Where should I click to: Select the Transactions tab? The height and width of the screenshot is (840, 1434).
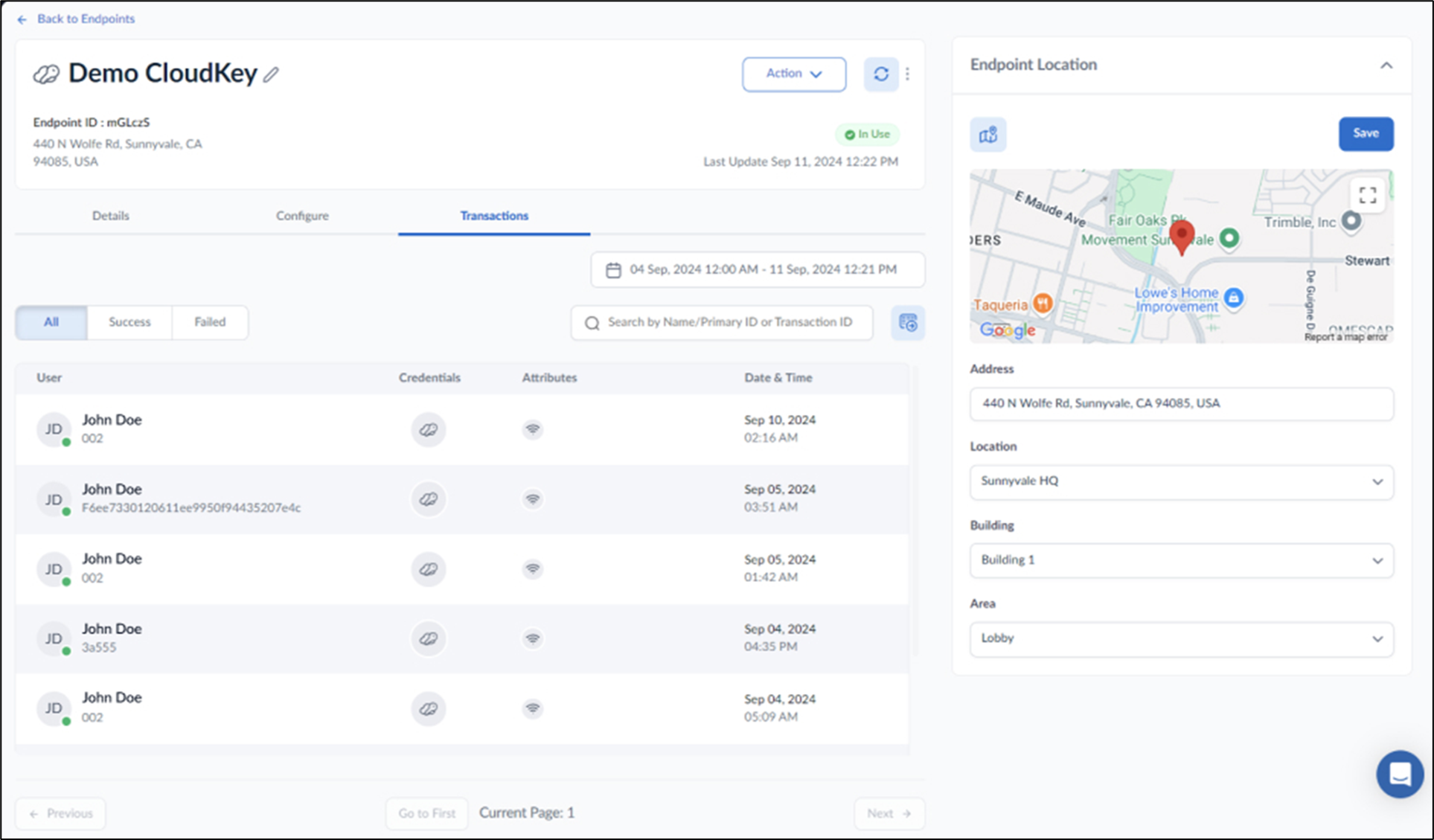click(494, 216)
